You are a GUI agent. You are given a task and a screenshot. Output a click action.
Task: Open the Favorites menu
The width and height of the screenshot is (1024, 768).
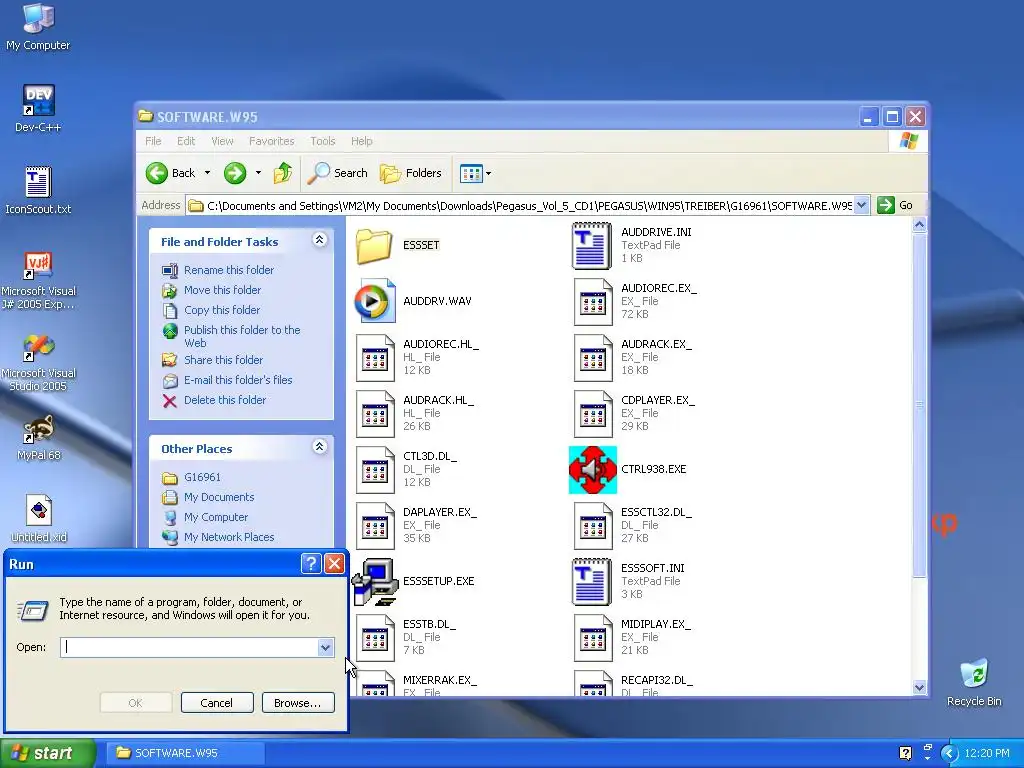click(272, 141)
